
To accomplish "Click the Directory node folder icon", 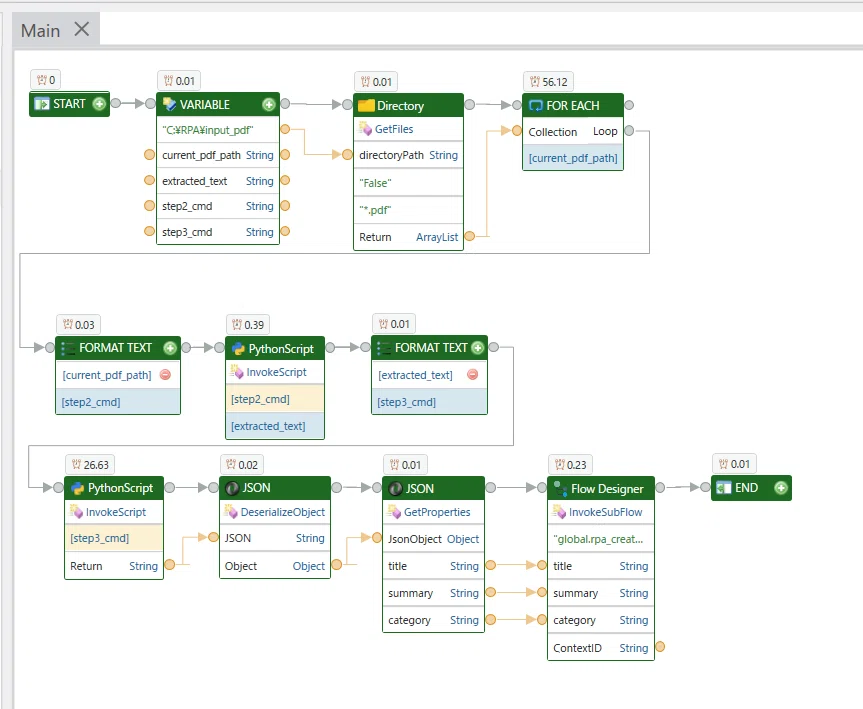I will click(366, 106).
